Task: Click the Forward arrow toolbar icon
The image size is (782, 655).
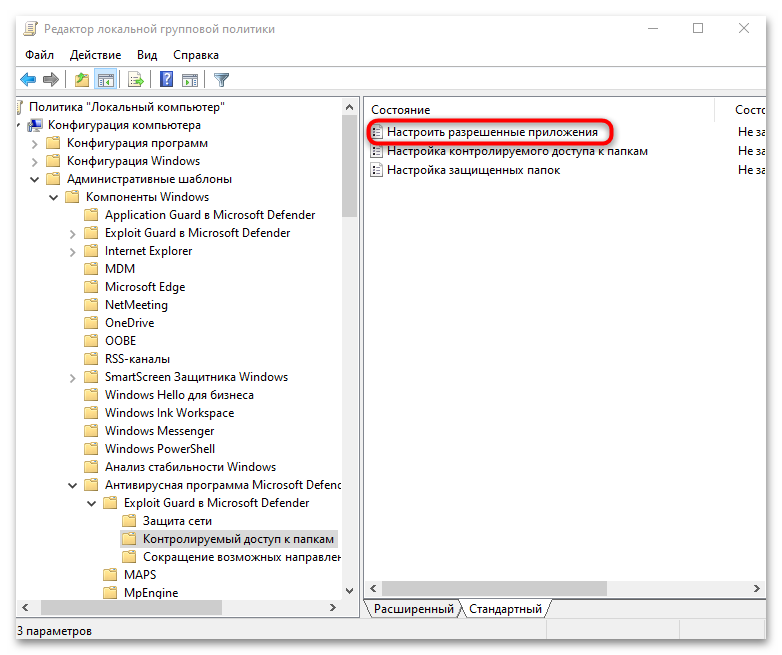Action: coord(51,79)
